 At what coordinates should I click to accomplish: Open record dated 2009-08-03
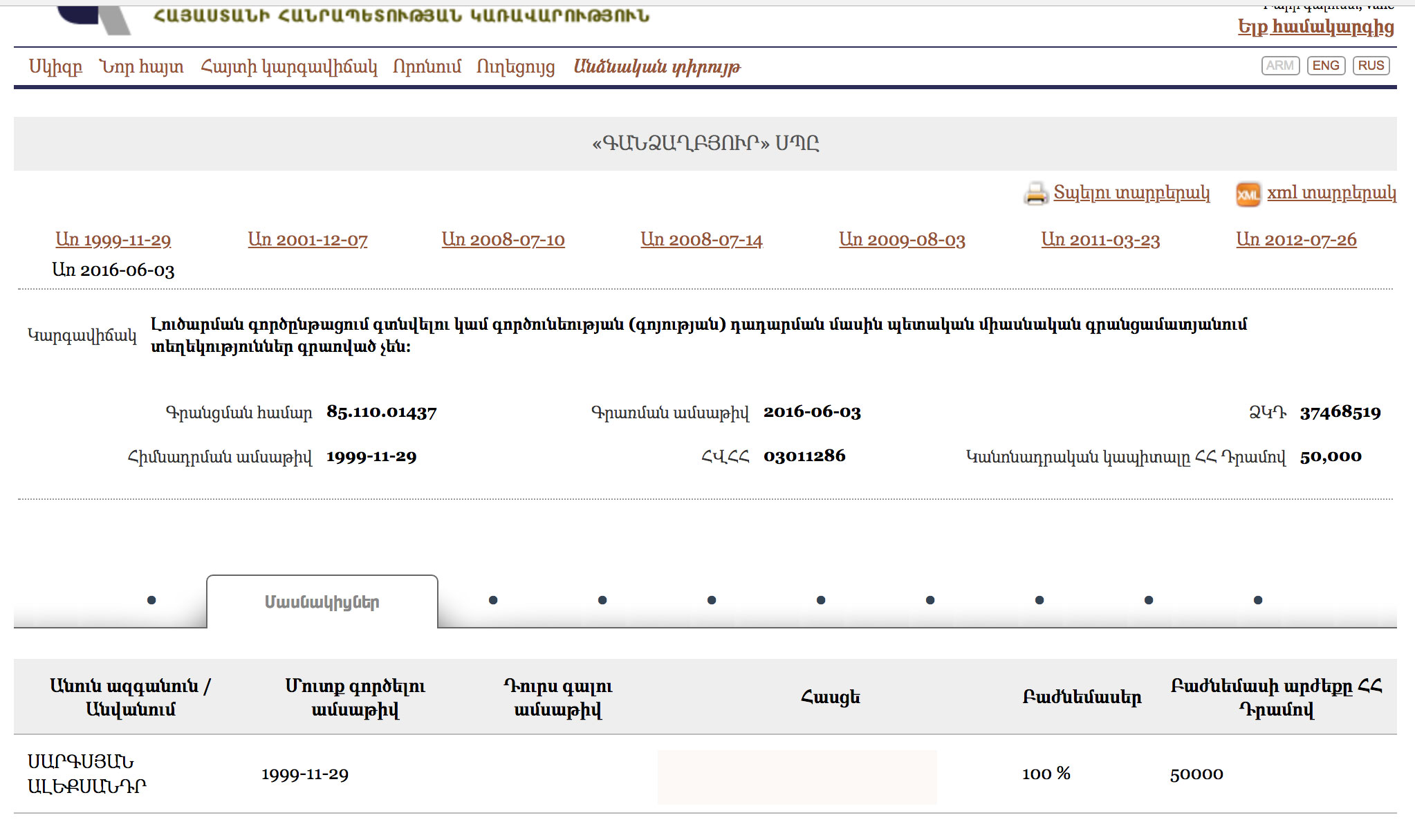[x=903, y=240]
